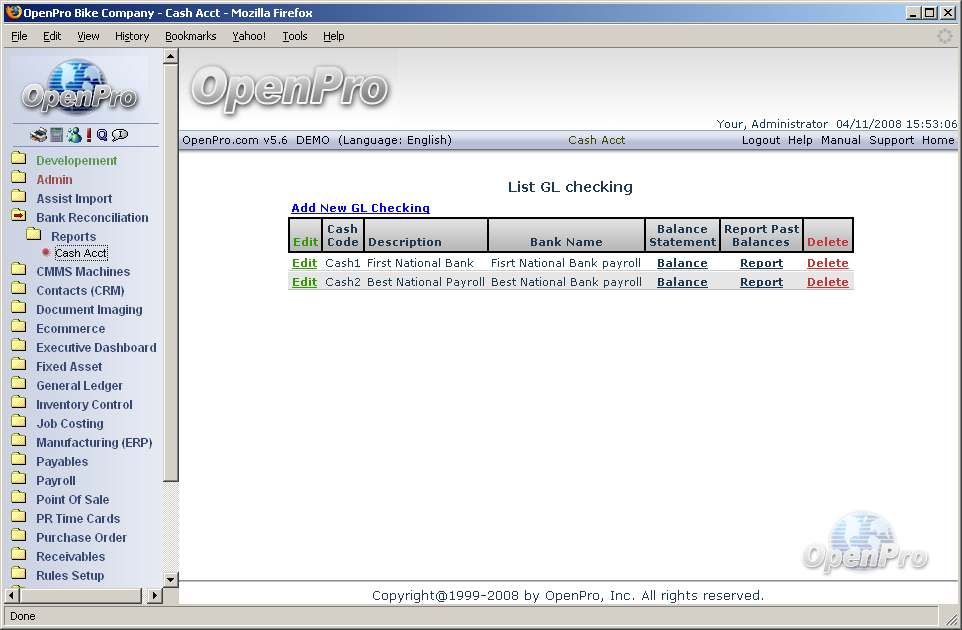
Task: Click the Firefox icon in the title bar
Action: pos(13,13)
